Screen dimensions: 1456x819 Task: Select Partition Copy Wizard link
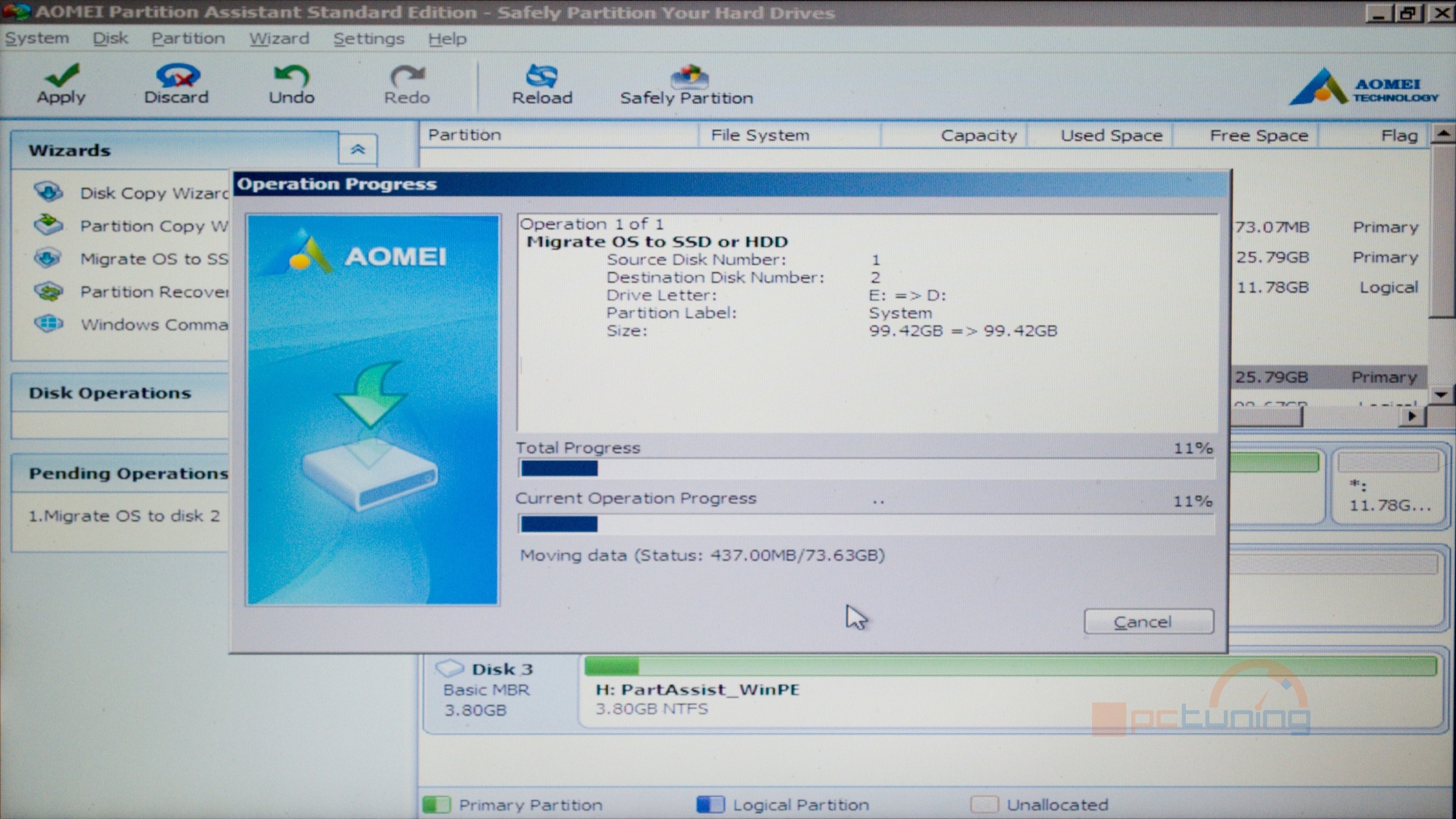[154, 226]
